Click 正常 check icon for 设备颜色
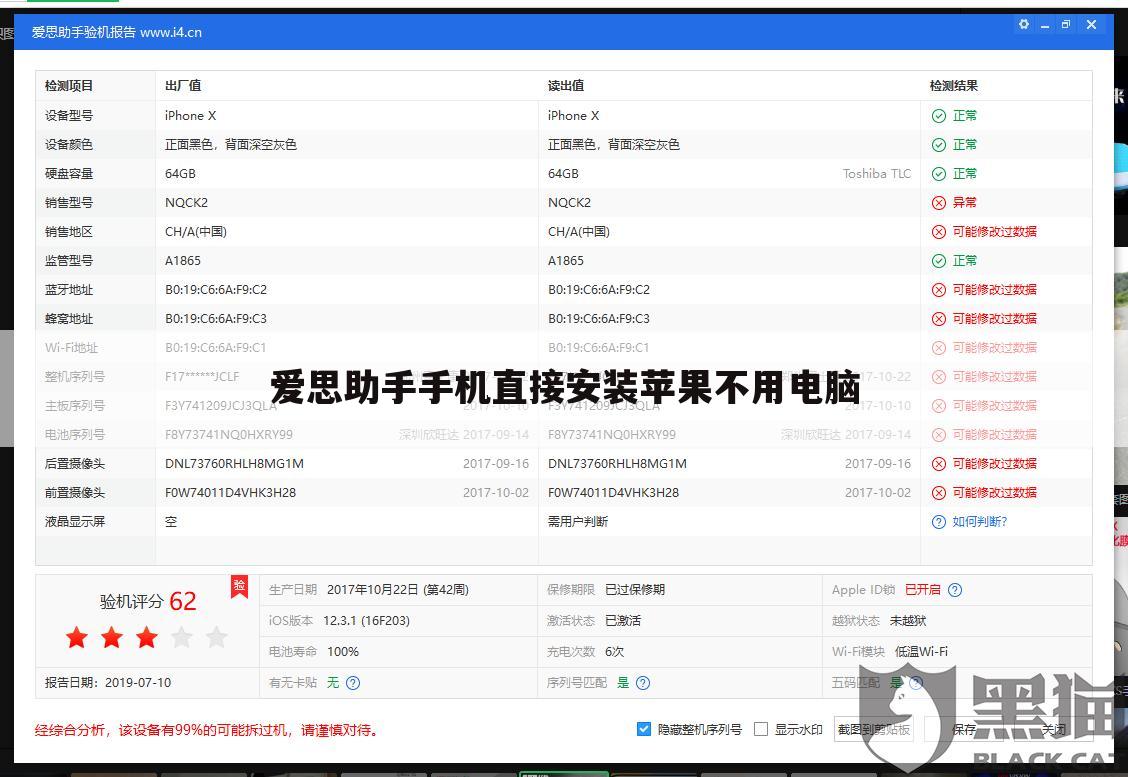 [x=939, y=145]
